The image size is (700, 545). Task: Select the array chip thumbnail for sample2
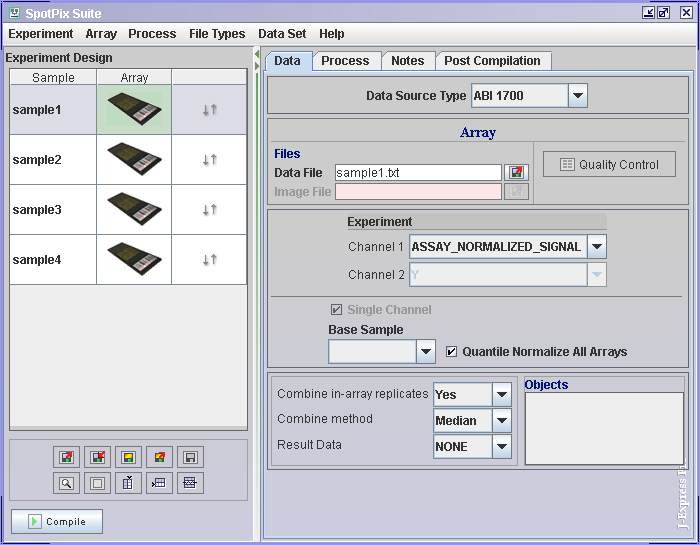pyautogui.click(x=134, y=159)
